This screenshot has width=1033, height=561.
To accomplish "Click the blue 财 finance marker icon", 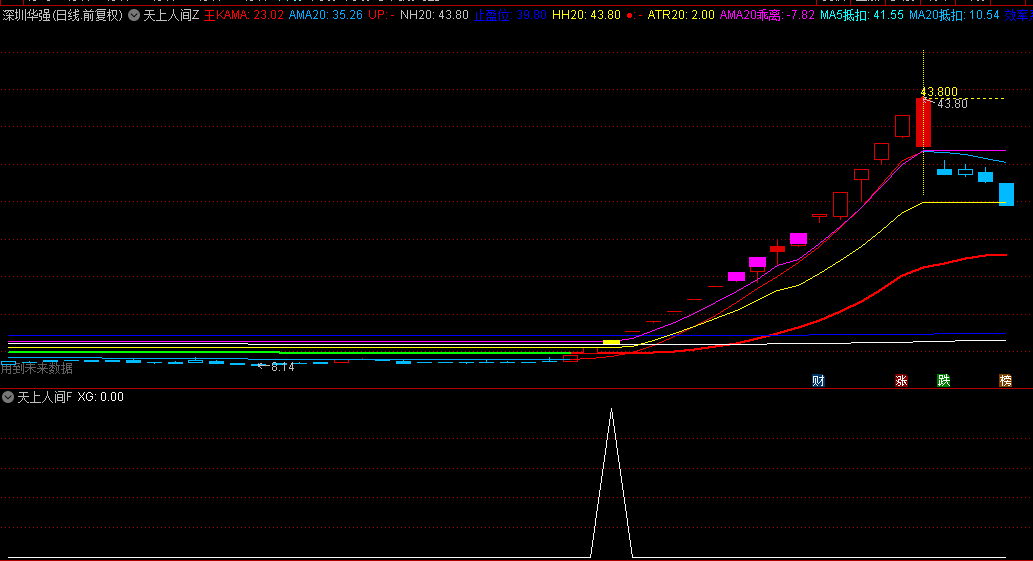I will click(x=818, y=380).
